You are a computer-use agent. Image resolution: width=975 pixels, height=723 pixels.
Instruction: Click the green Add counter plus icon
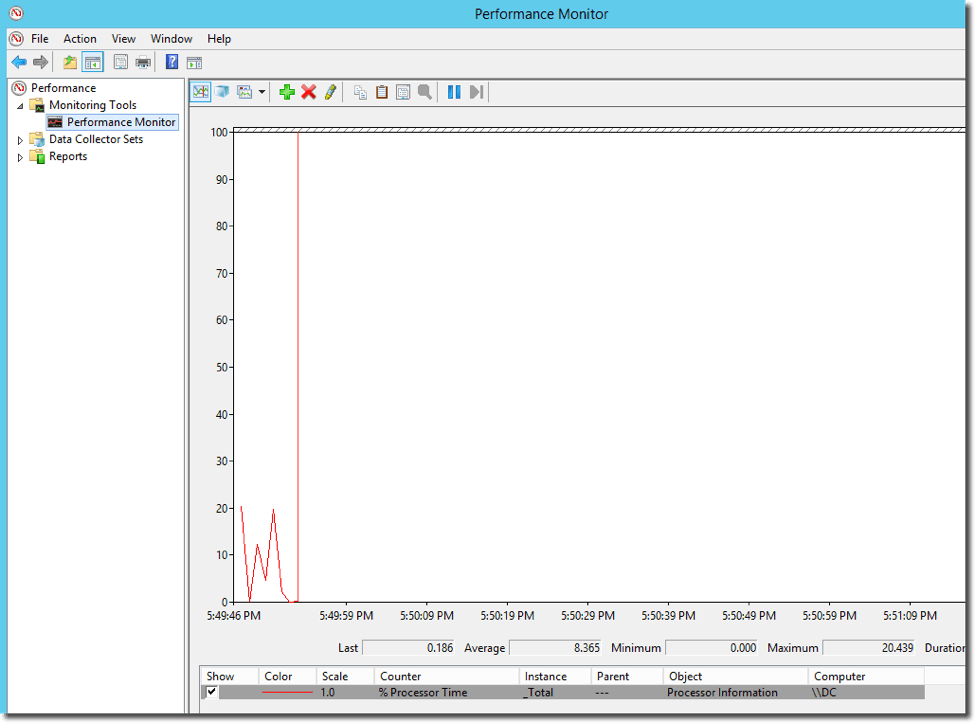(x=287, y=92)
